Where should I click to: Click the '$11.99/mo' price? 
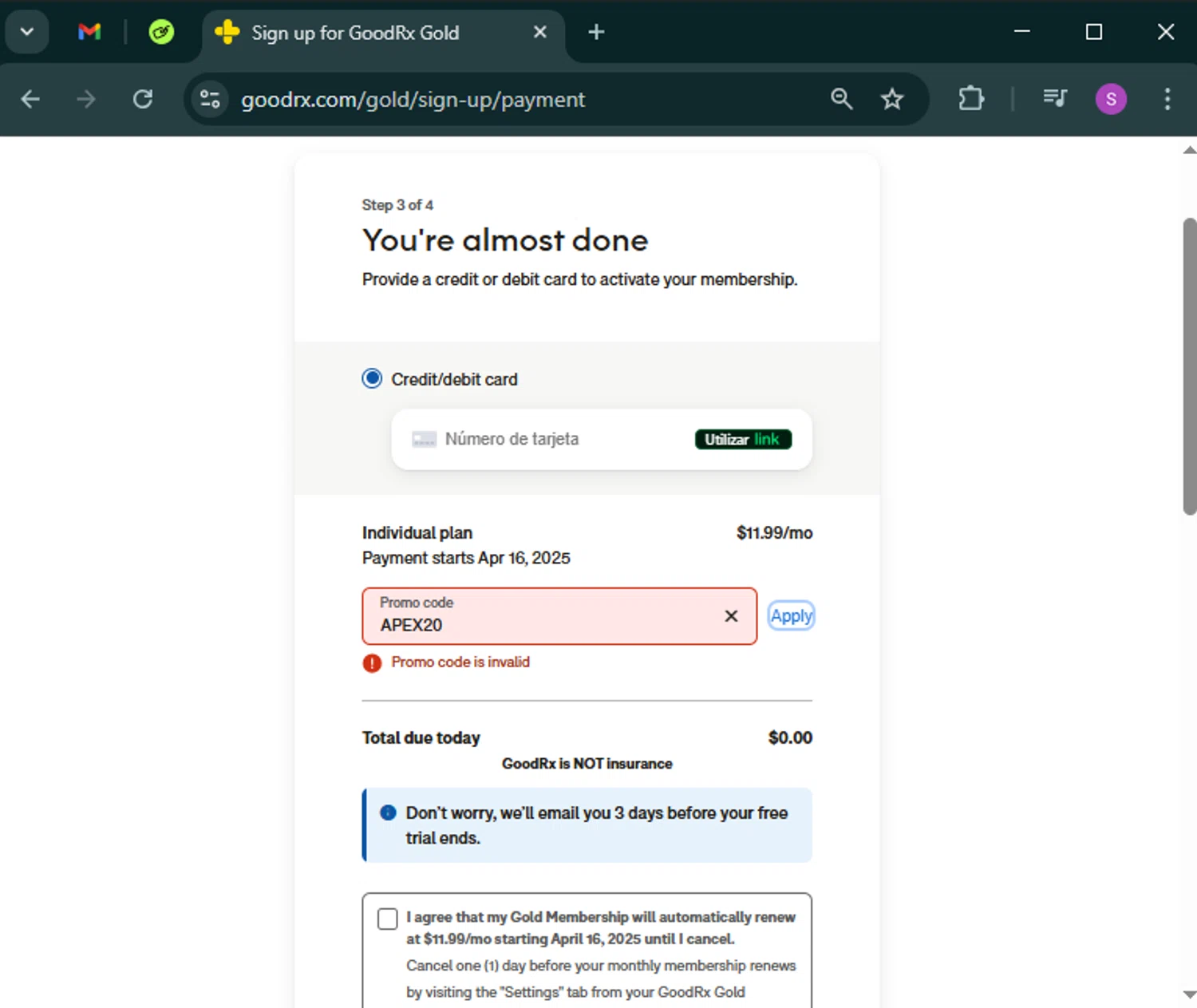point(774,533)
